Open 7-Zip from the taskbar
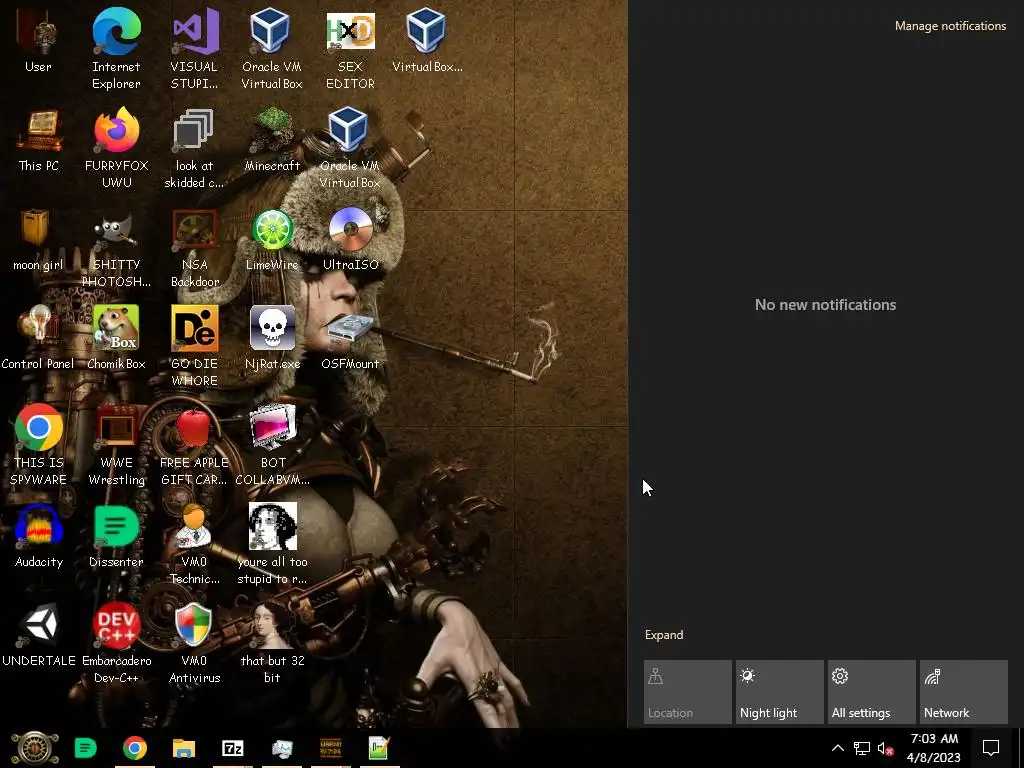 (232, 748)
